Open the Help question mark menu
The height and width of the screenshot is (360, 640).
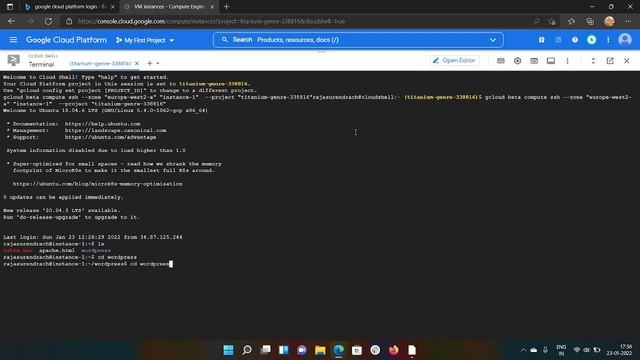click(575, 40)
